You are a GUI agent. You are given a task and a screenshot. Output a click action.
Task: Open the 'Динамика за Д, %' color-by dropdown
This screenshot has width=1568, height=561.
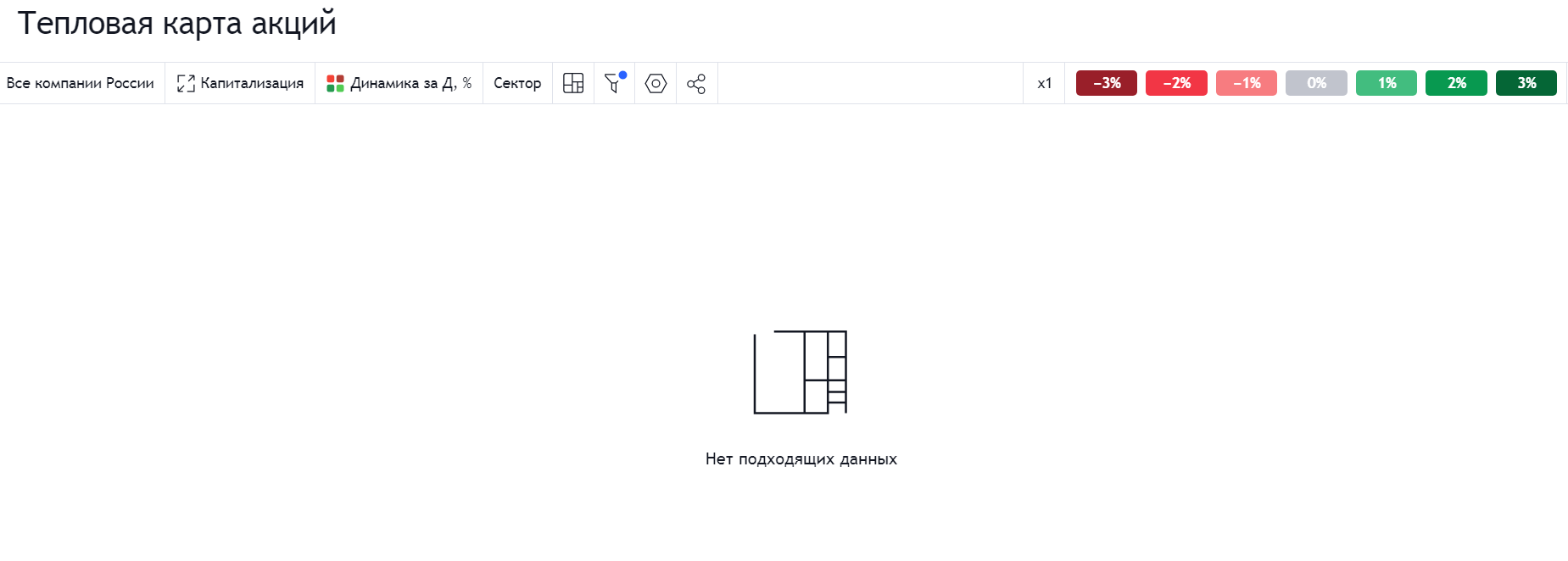coord(399,83)
